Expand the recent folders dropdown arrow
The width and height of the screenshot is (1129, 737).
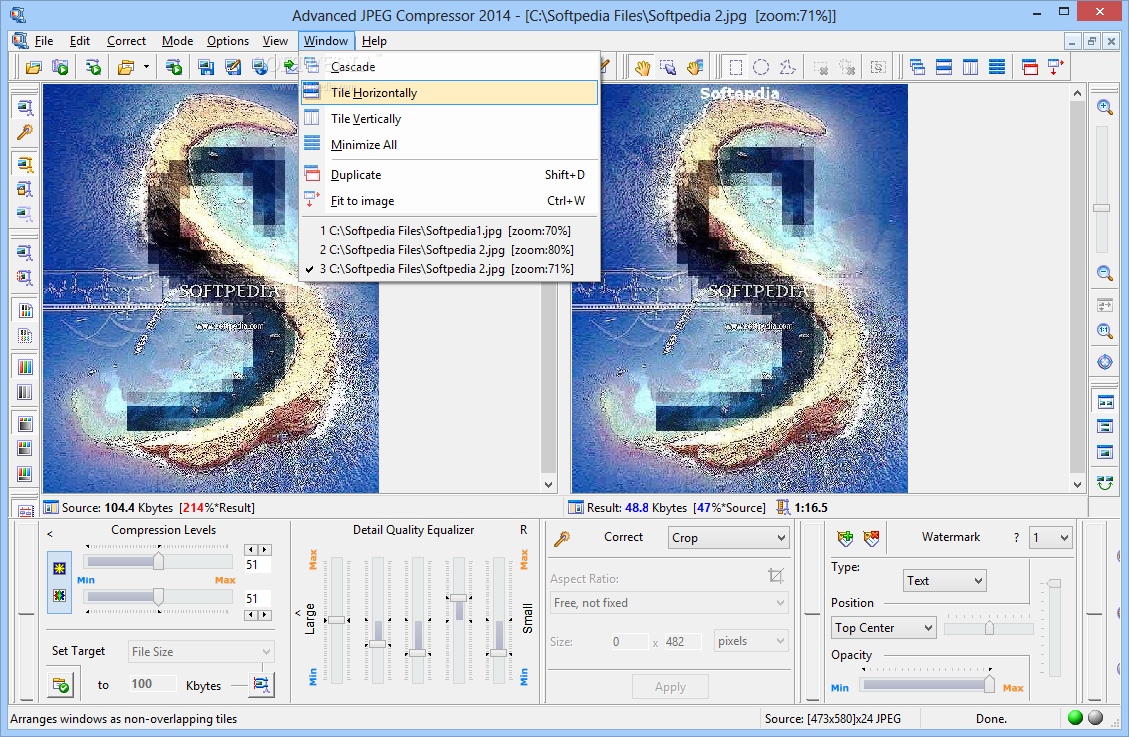146,68
